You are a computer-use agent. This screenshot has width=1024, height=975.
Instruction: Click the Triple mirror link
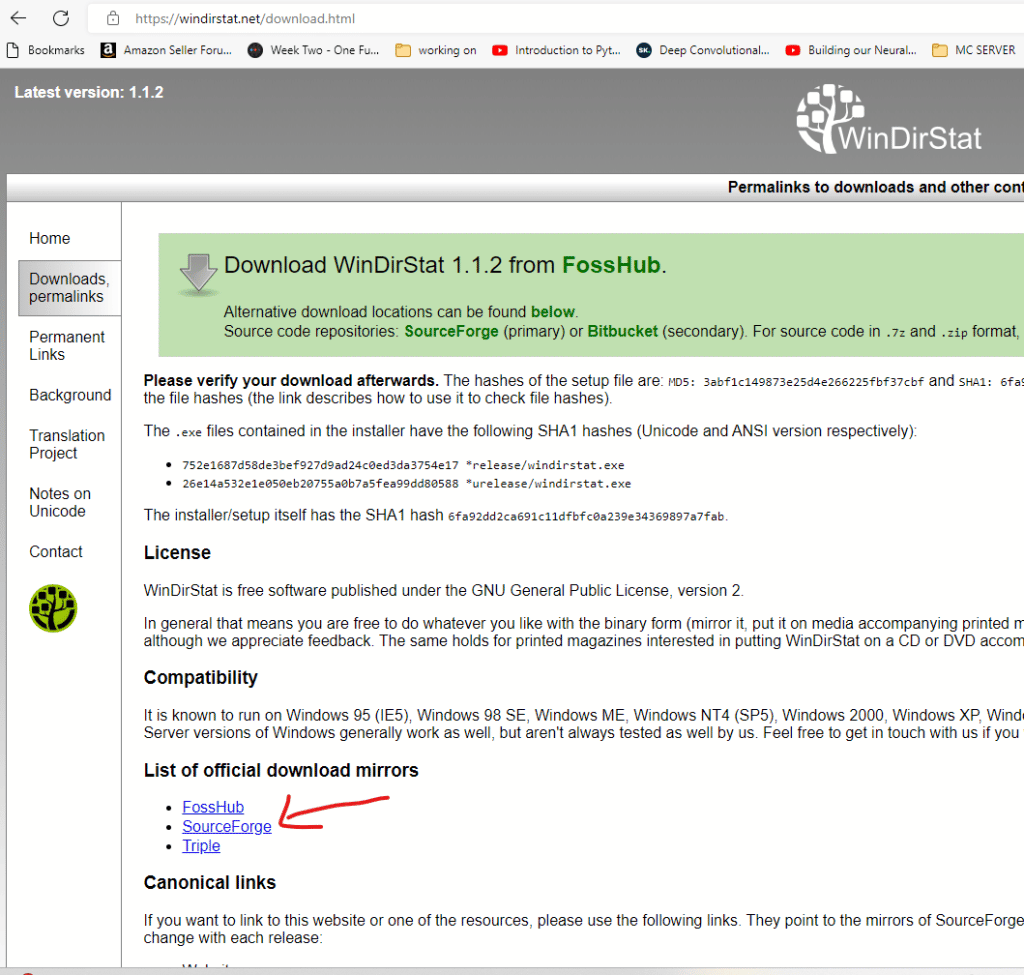click(x=201, y=846)
